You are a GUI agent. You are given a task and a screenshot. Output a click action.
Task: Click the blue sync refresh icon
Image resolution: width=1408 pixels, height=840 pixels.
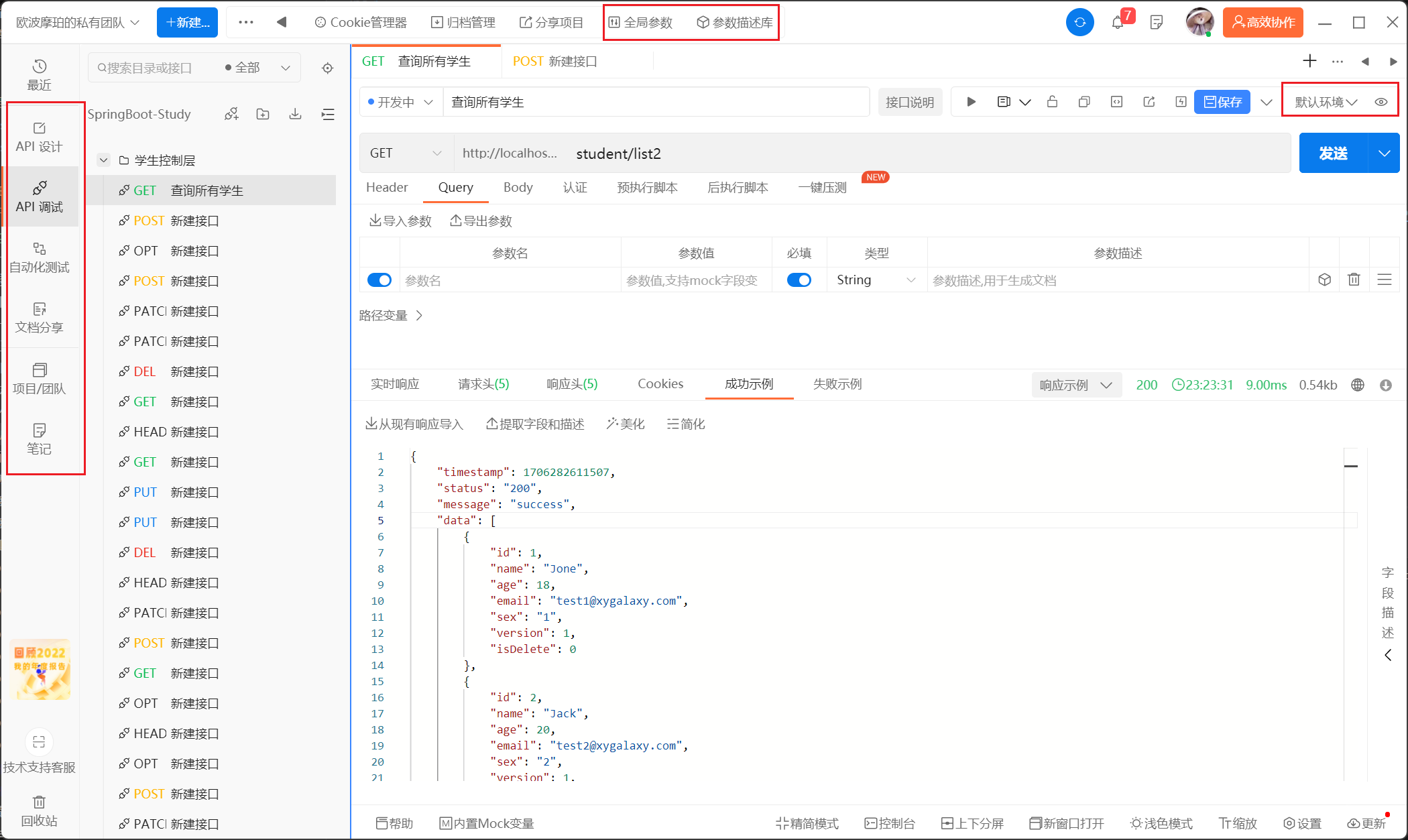(1079, 22)
